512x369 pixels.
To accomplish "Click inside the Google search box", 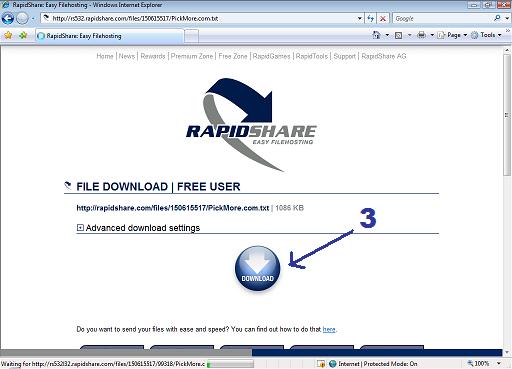I will coord(442,18).
